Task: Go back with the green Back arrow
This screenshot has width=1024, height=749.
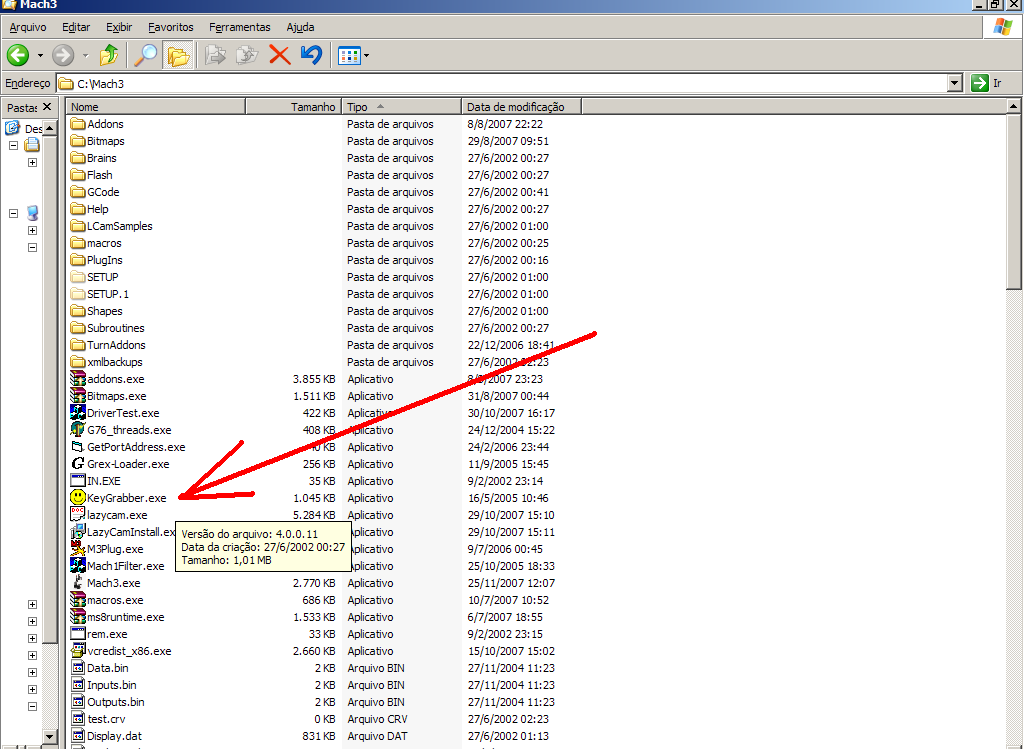Action: (18, 56)
